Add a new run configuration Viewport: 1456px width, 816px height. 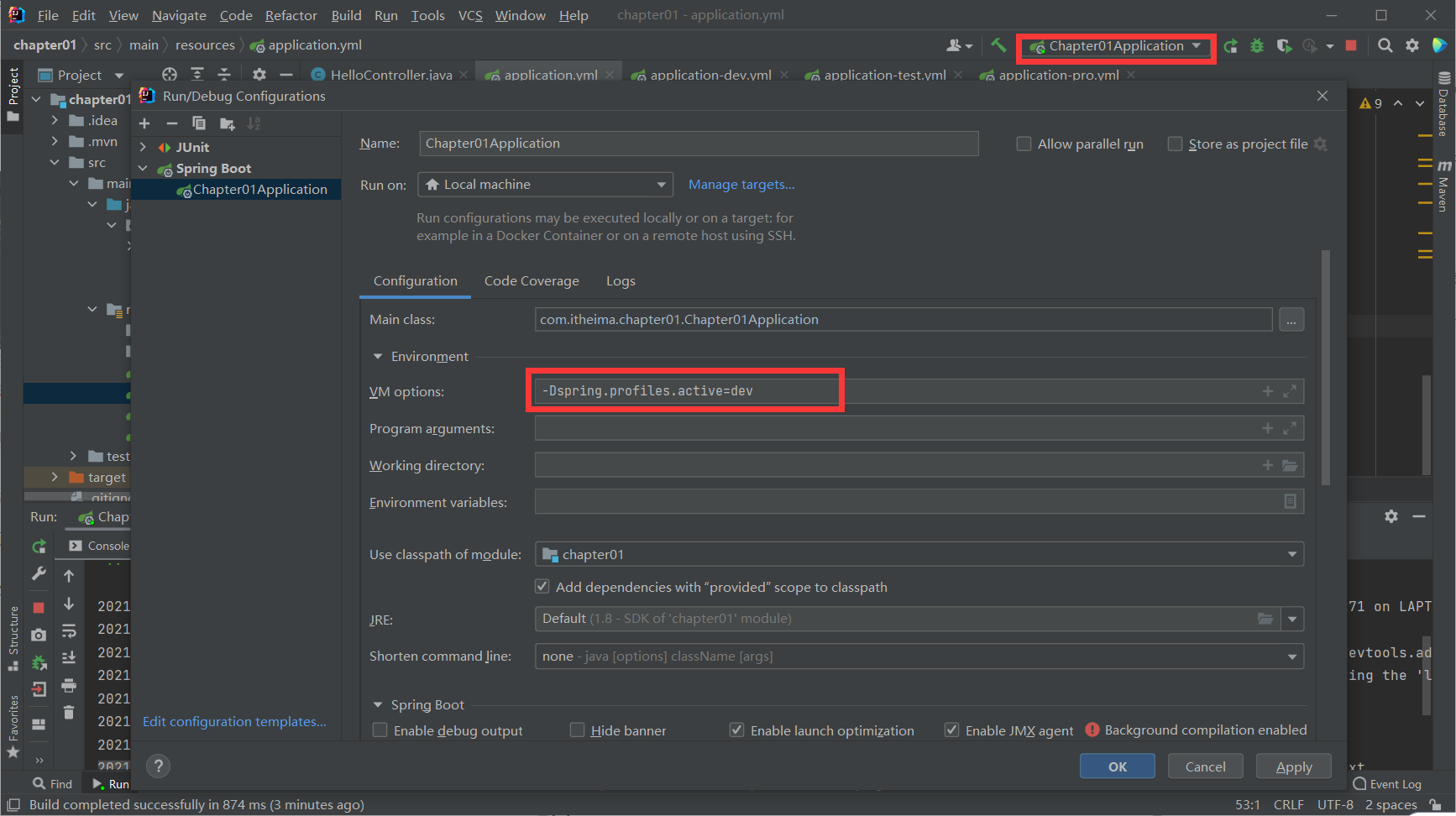(144, 123)
